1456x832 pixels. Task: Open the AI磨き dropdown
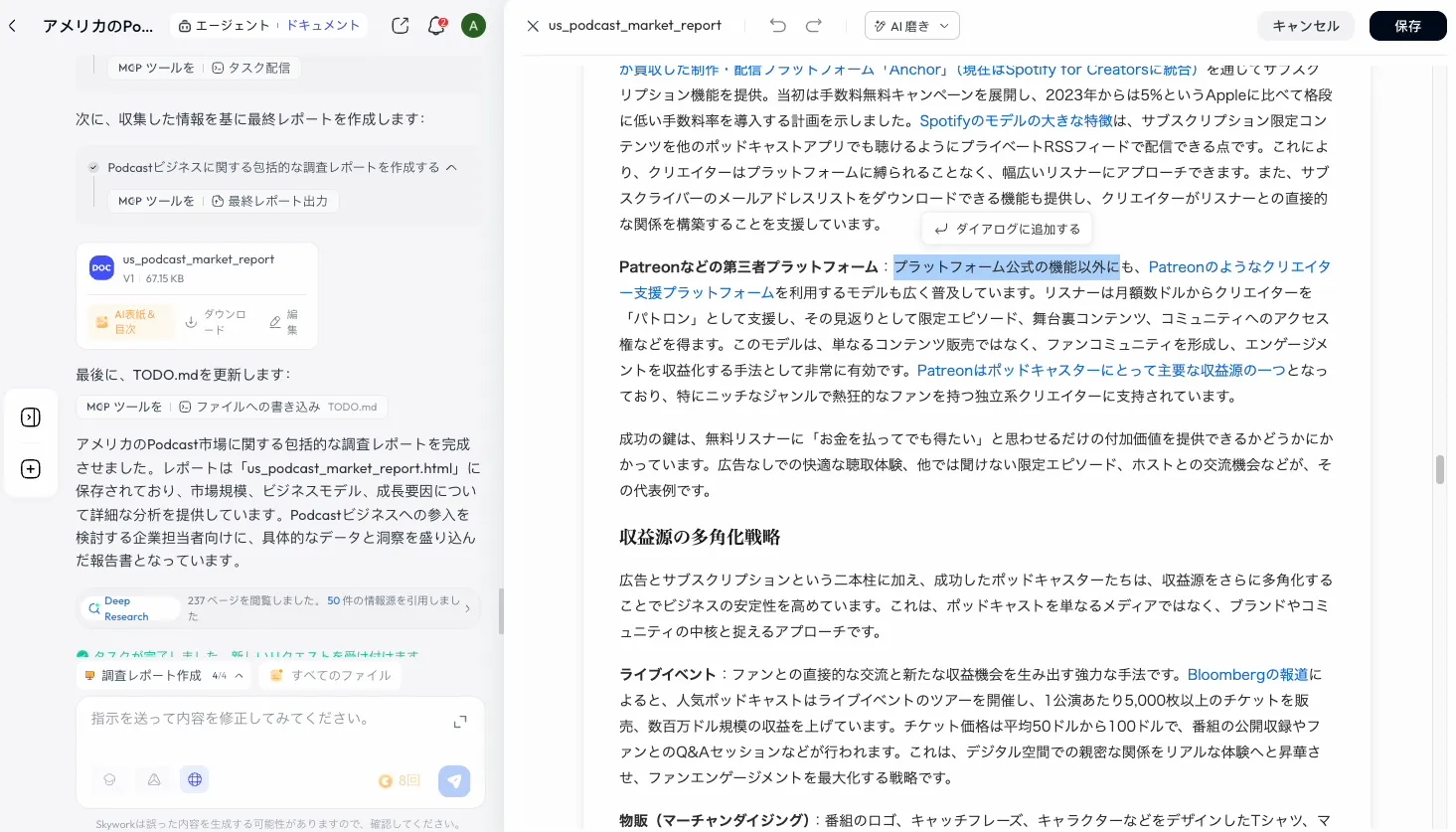(912, 26)
